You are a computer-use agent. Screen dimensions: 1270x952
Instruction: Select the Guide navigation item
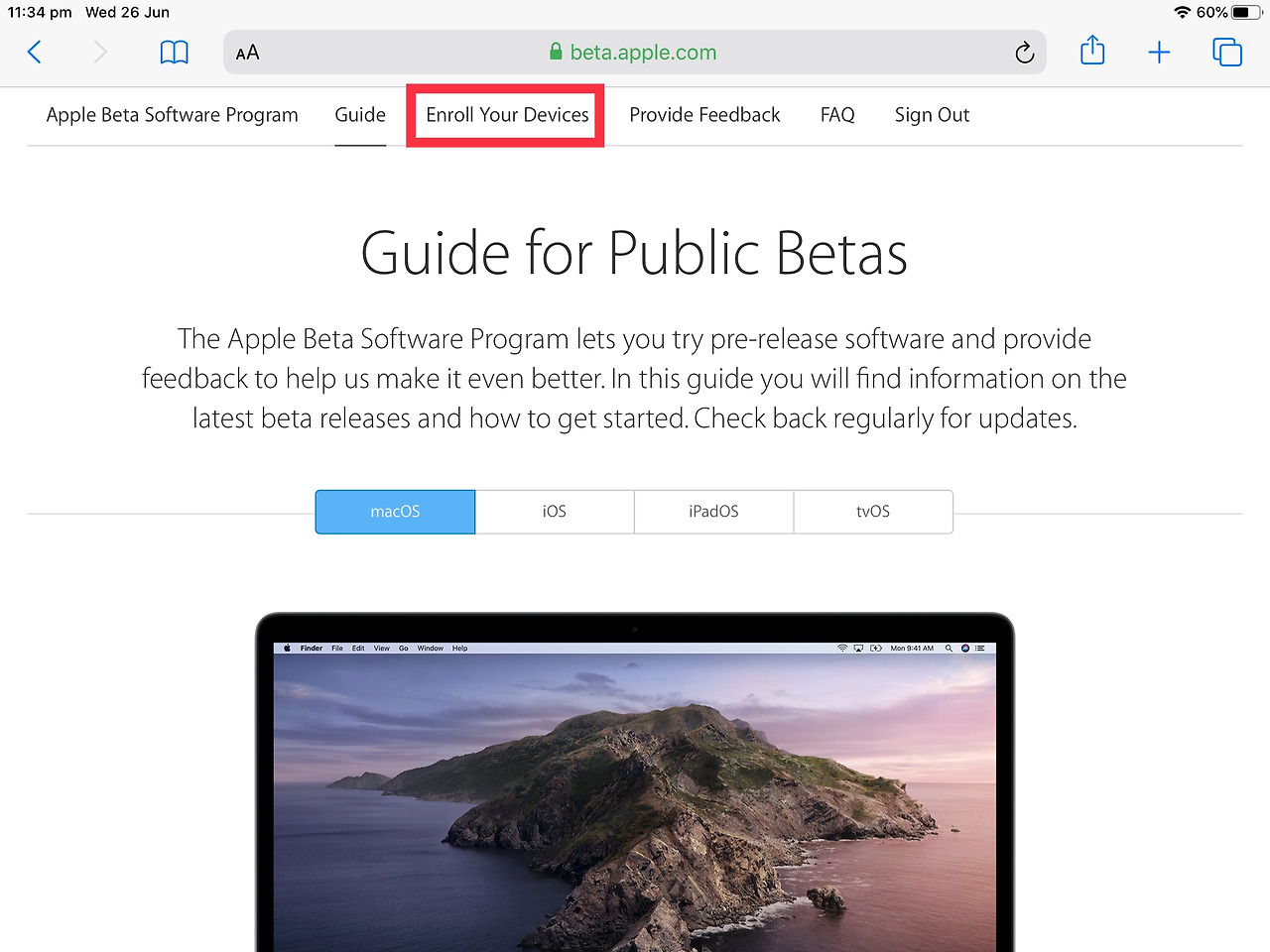360,115
